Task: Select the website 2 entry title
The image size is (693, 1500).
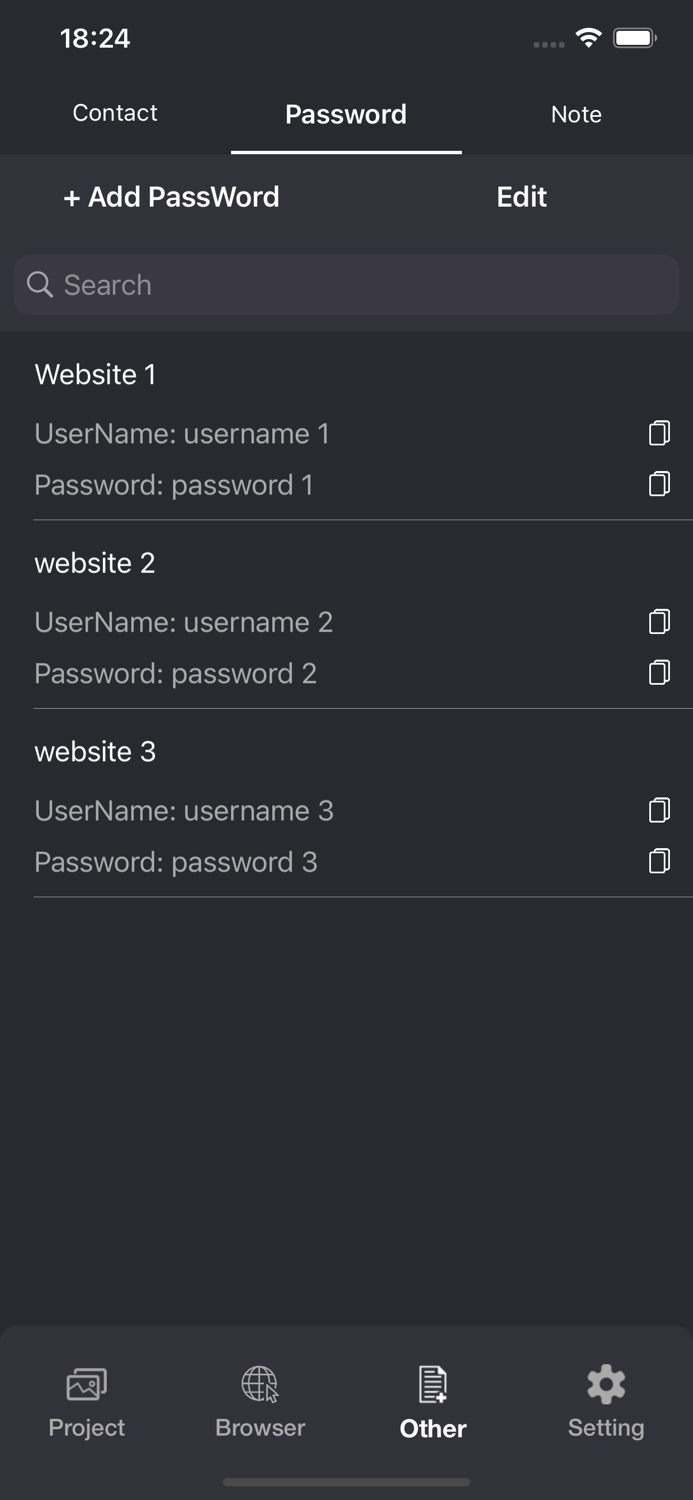Action: click(95, 563)
